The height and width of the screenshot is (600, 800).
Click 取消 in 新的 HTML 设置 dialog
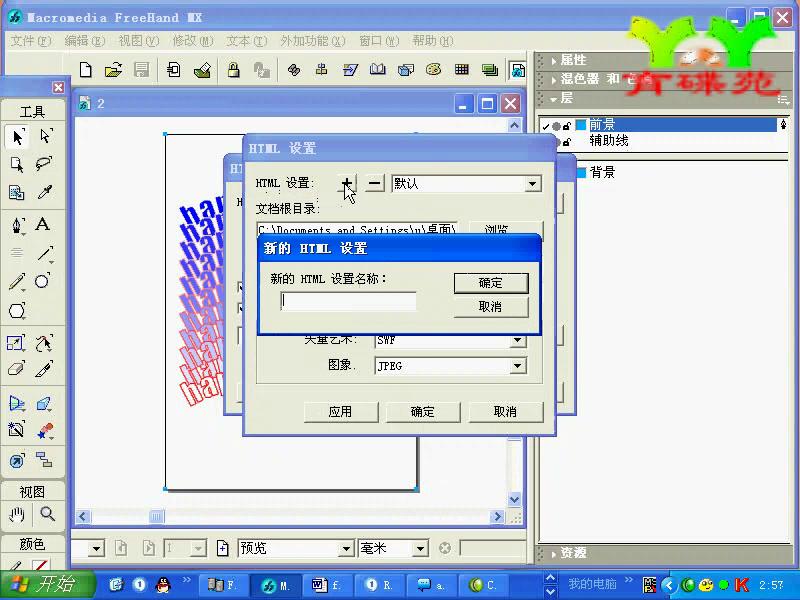(x=491, y=307)
